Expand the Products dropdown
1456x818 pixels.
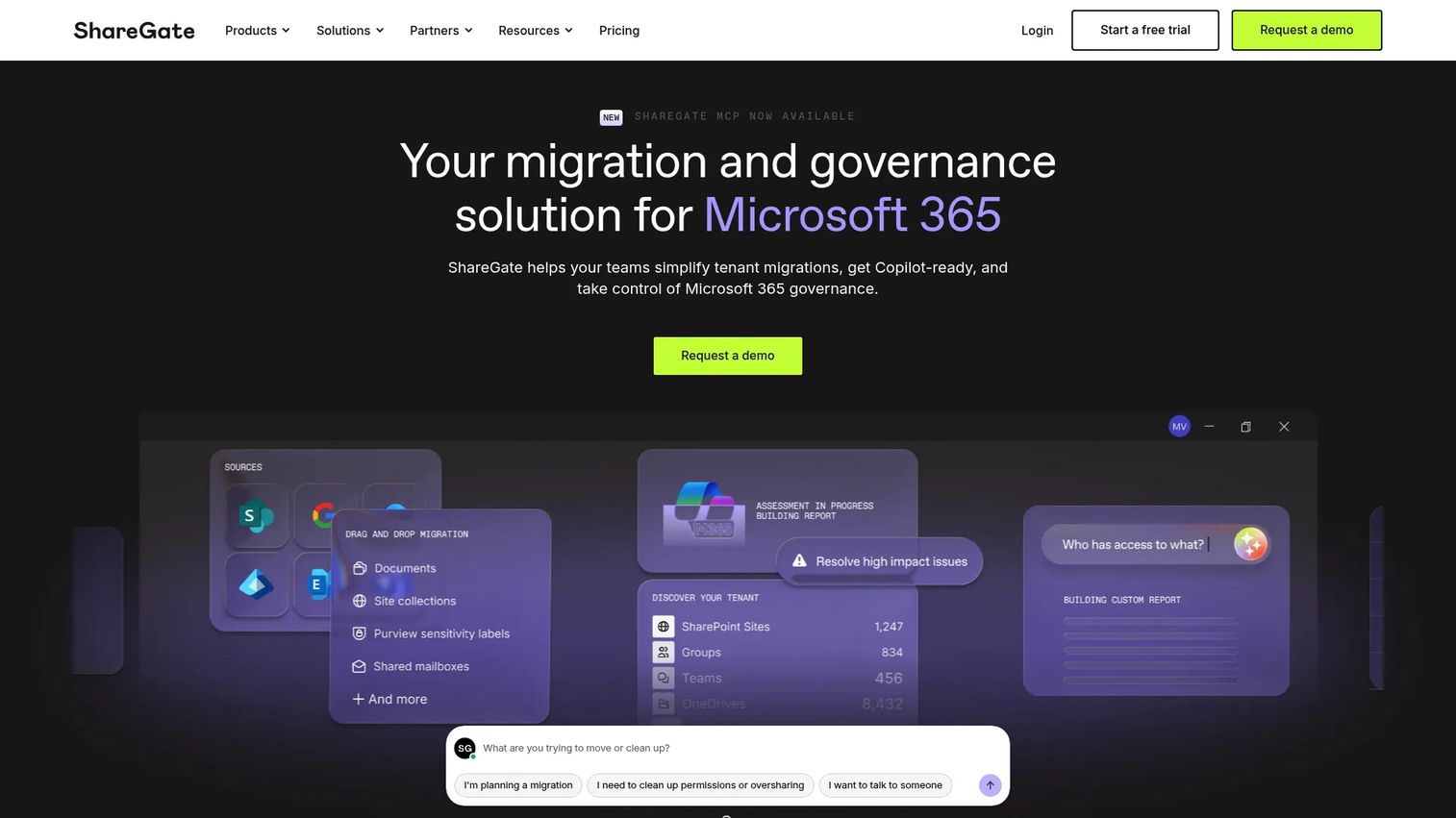(258, 31)
